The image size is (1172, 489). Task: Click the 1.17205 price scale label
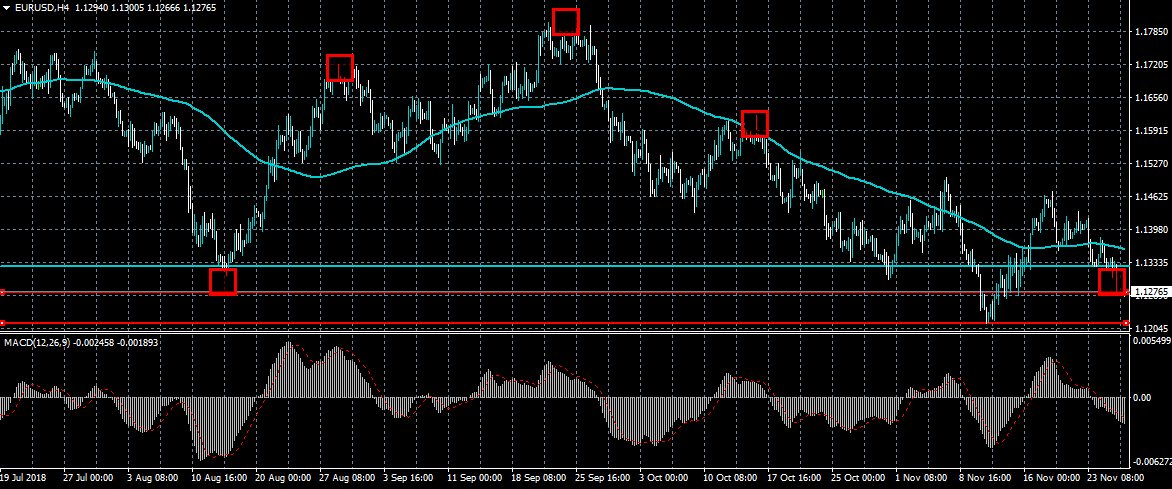[x=1152, y=65]
